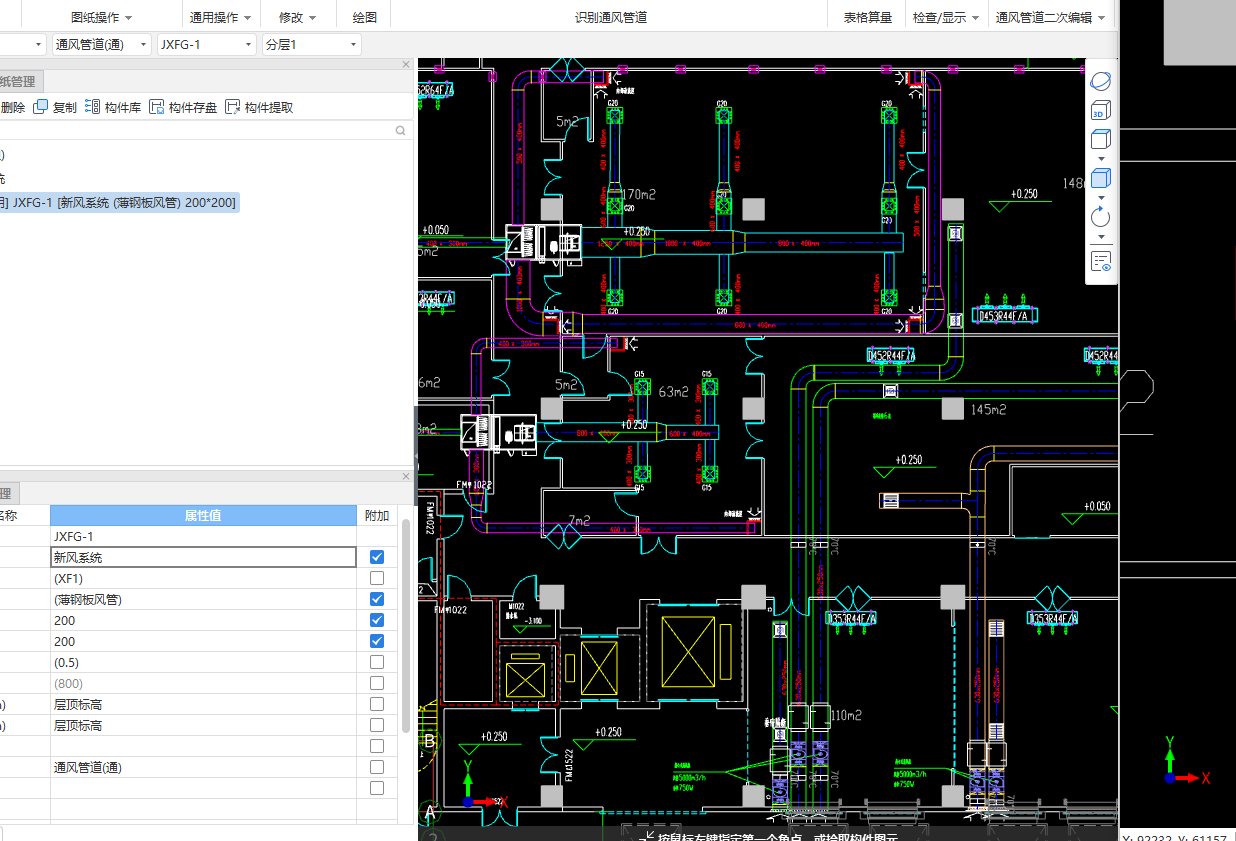Close the properties panel

click(406, 476)
